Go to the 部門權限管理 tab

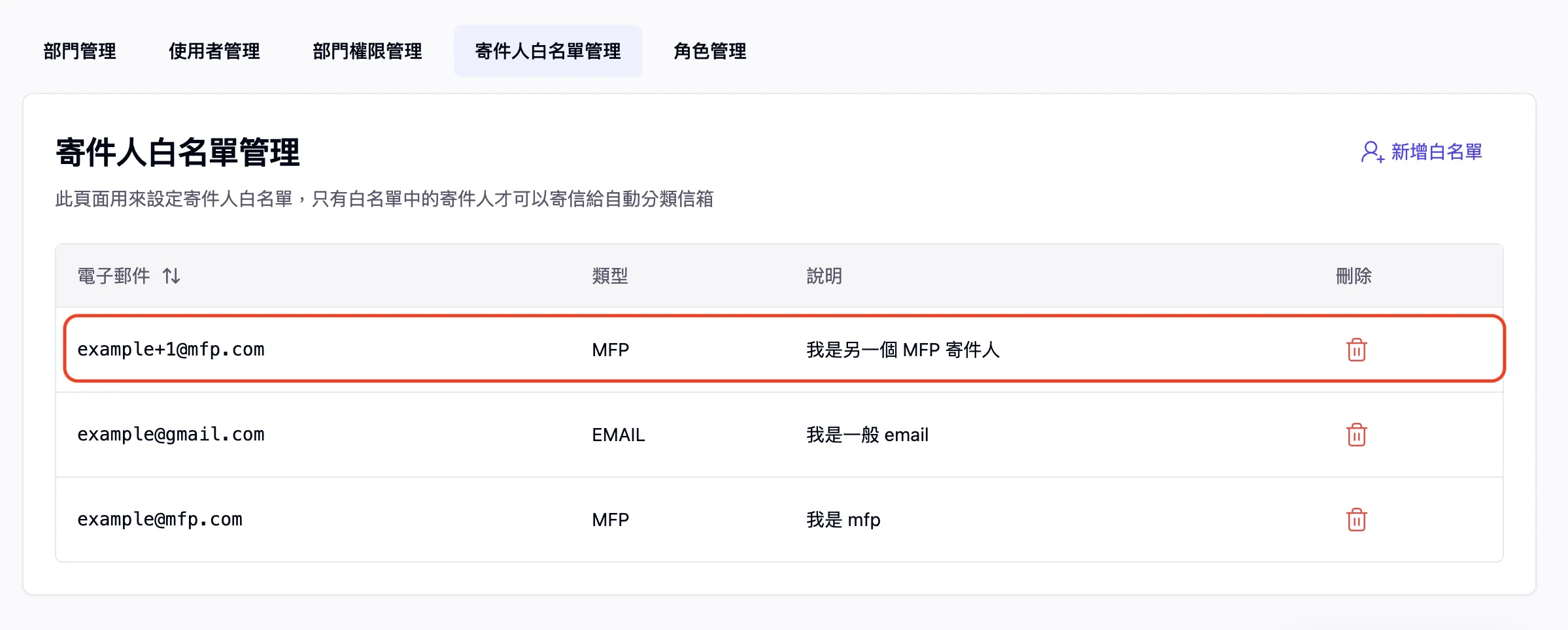tap(367, 51)
